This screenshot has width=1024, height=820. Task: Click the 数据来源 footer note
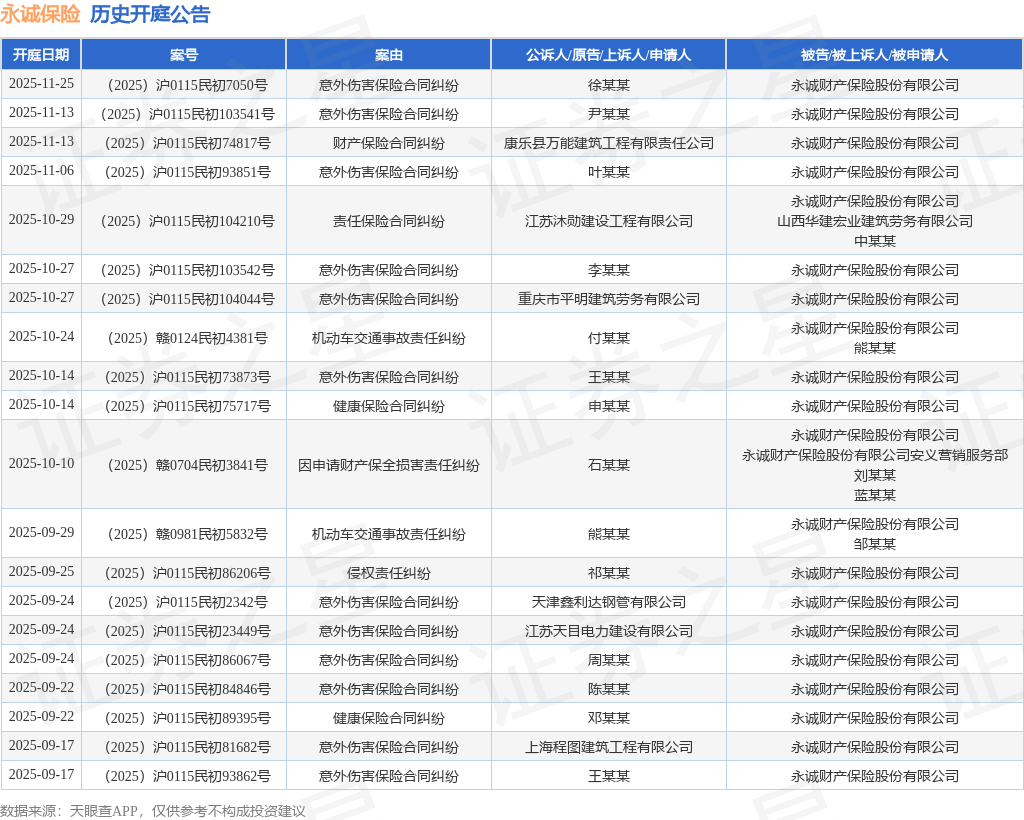(x=153, y=811)
